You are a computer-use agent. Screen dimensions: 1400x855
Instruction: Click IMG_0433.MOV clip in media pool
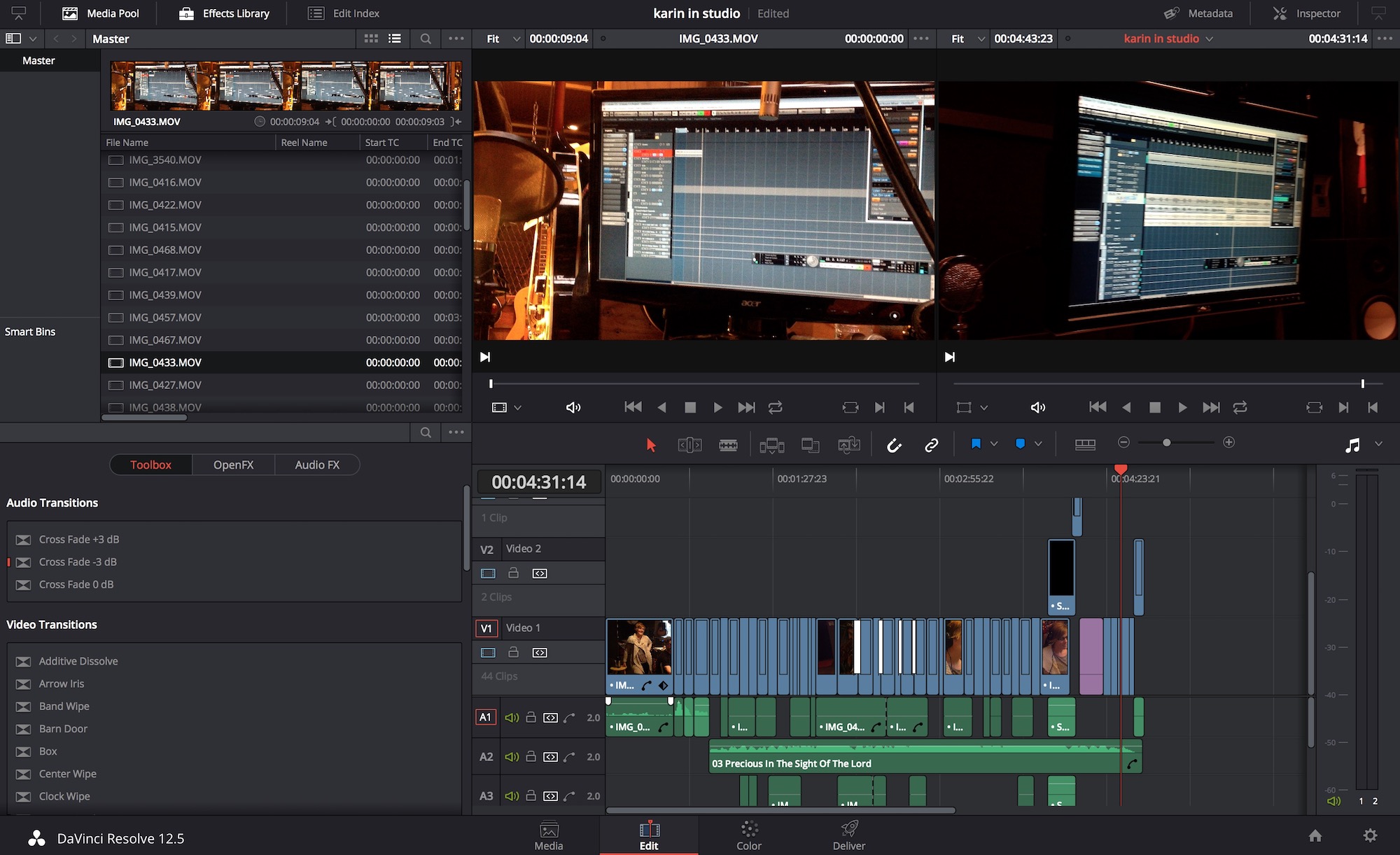pyautogui.click(x=164, y=362)
